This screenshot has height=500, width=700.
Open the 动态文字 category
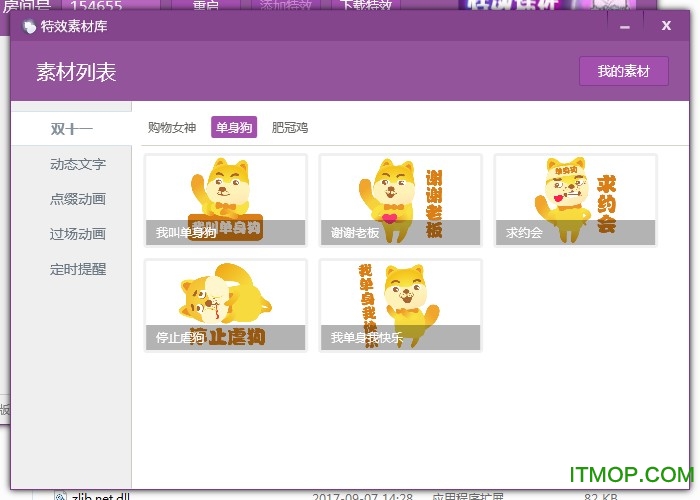(78, 164)
